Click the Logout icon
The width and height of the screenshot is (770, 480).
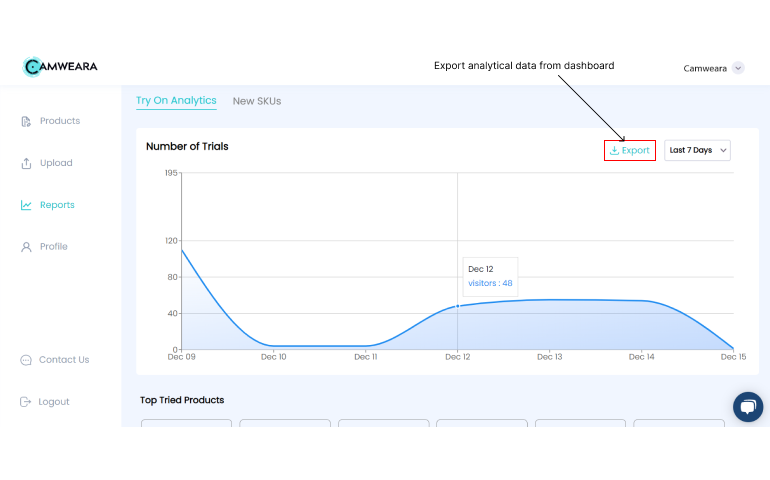pyautogui.click(x=27, y=402)
